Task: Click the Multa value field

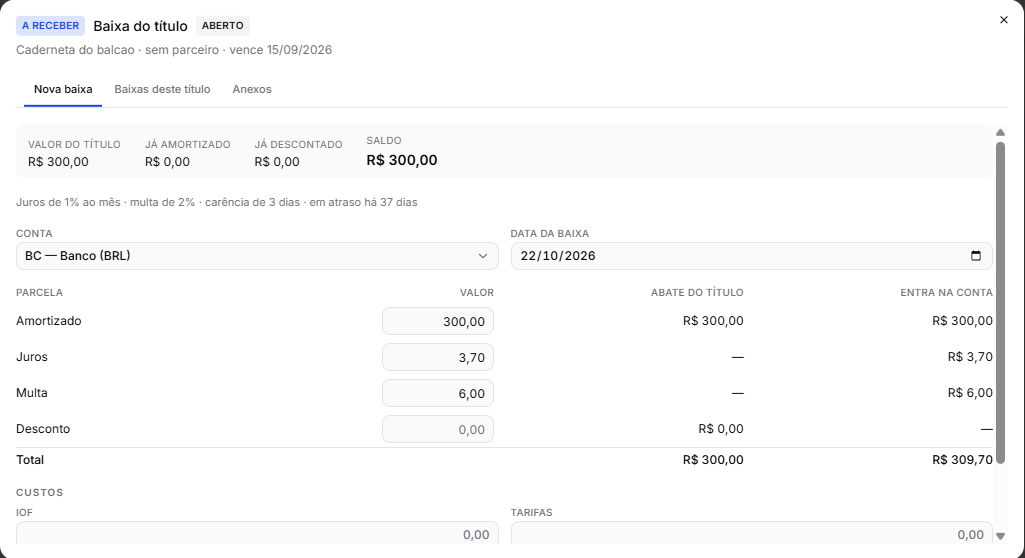Action: pos(437,393)
